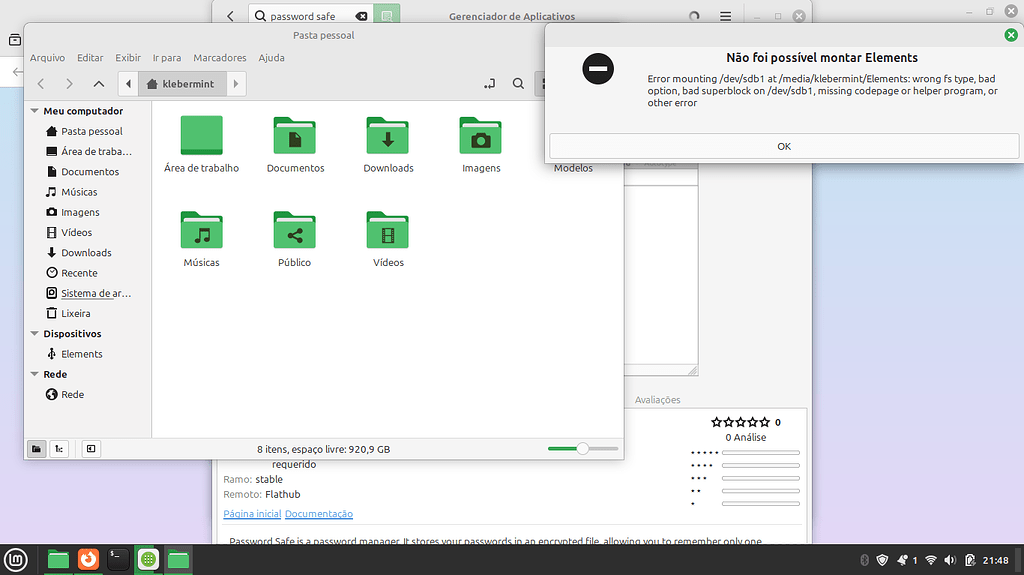Go back with the file manager back arrow
1024x575 pixels.
click(x=41, y=84)
